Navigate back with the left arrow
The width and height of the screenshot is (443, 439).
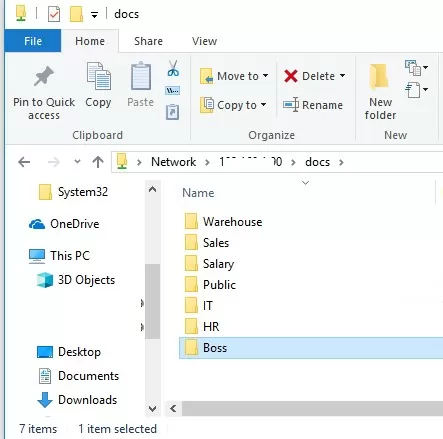(24, 162)
